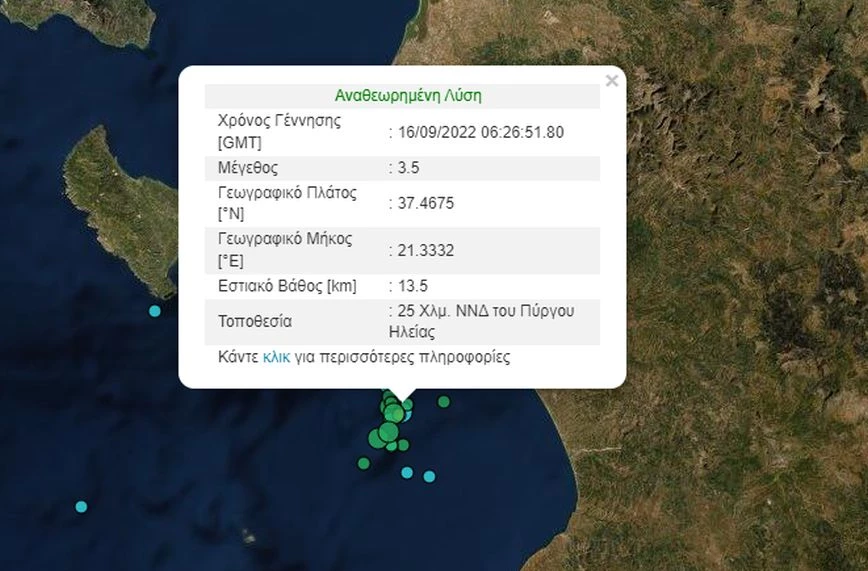The width and height of the screenshot is (868, 571).
Task: Close the earthquake info popup
Action: click(x=611, y=81)
